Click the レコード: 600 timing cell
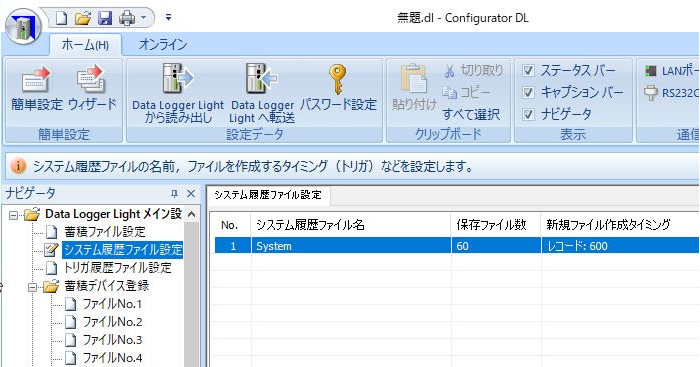The width and height of the screenshot is (700, 367). (x=620, y=246)
